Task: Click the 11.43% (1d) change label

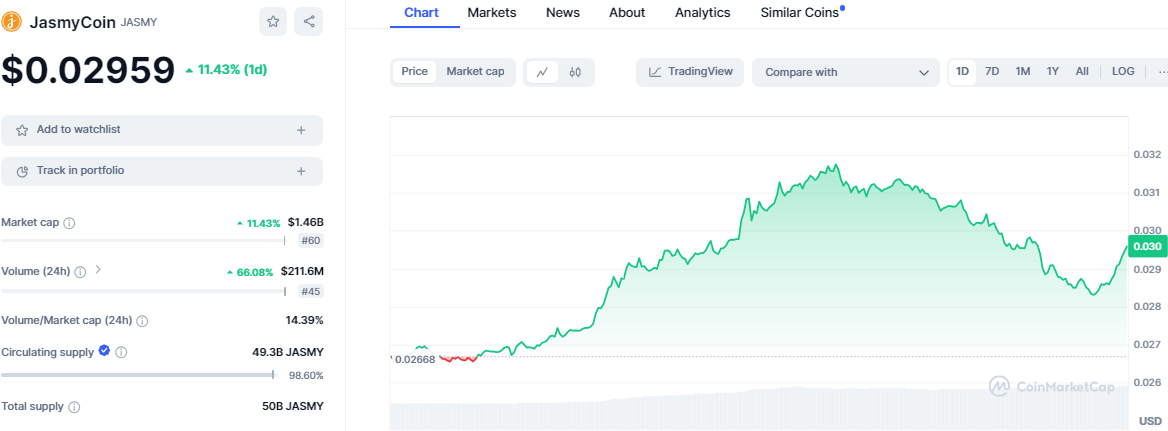Action: tap(226, 70)
